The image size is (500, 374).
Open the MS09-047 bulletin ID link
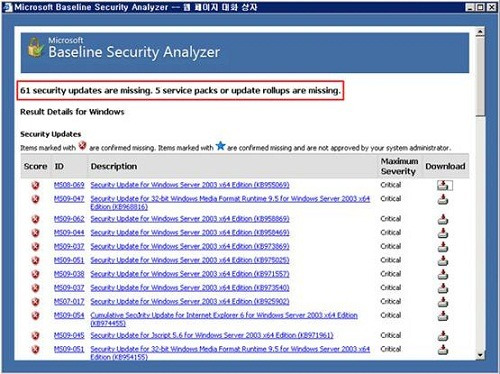click(x=69, y=199)
